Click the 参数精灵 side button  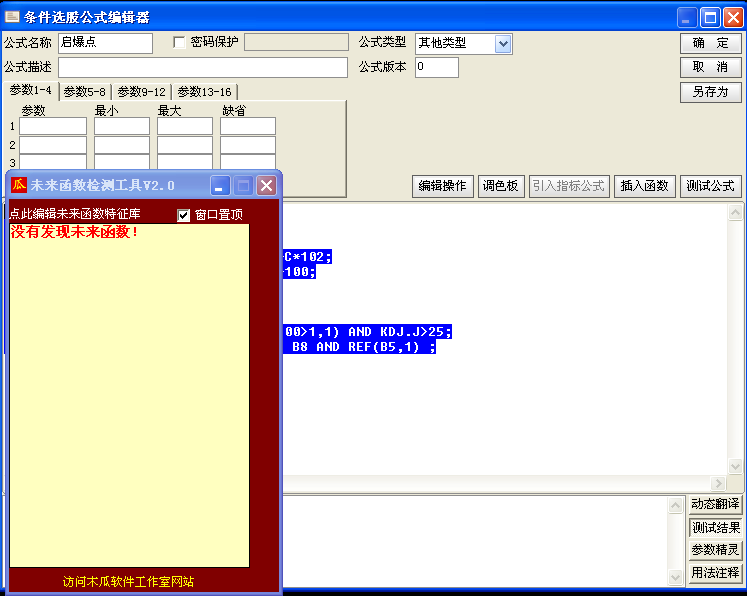coord(716,550)
